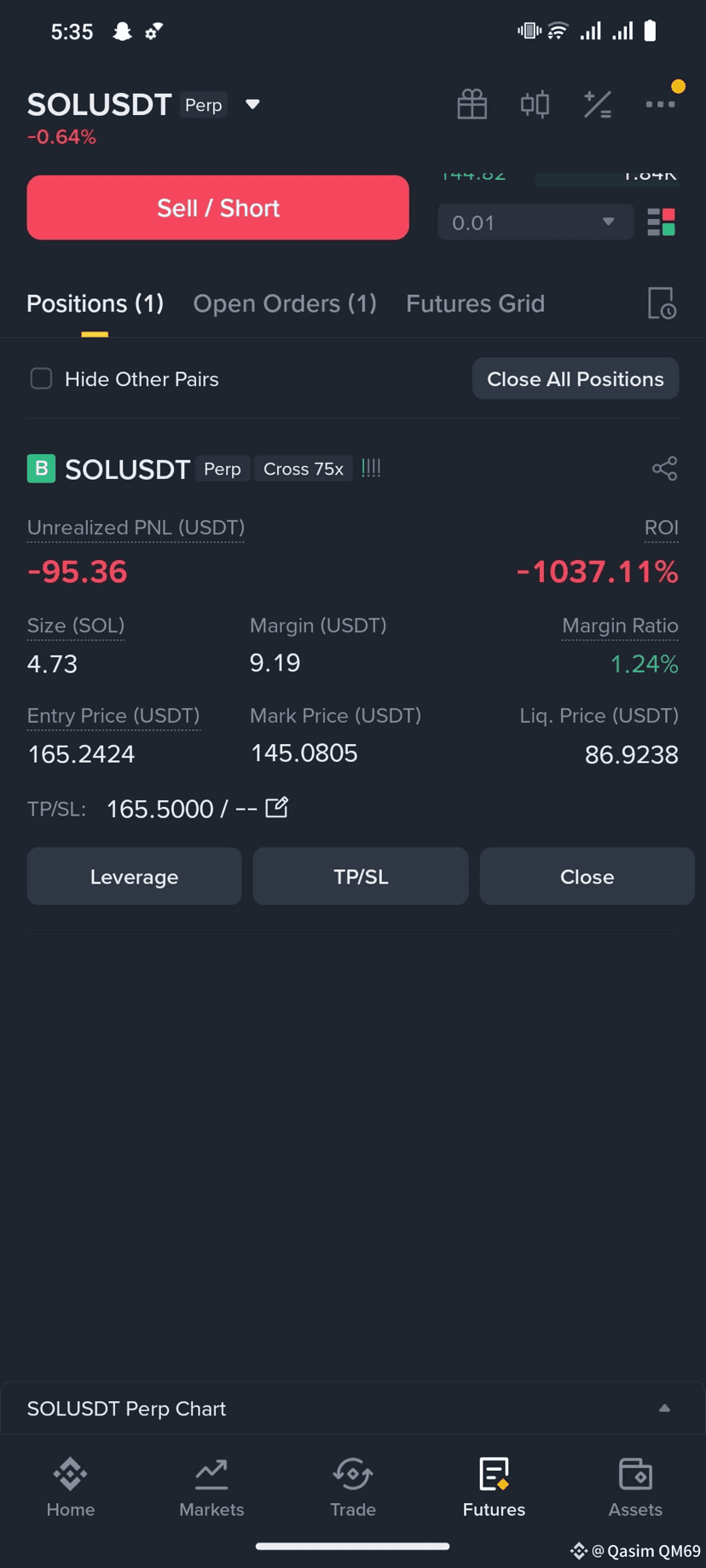Open the futures calculator icon
Screen dimensions: 706x1568
[x=598, y=104]
